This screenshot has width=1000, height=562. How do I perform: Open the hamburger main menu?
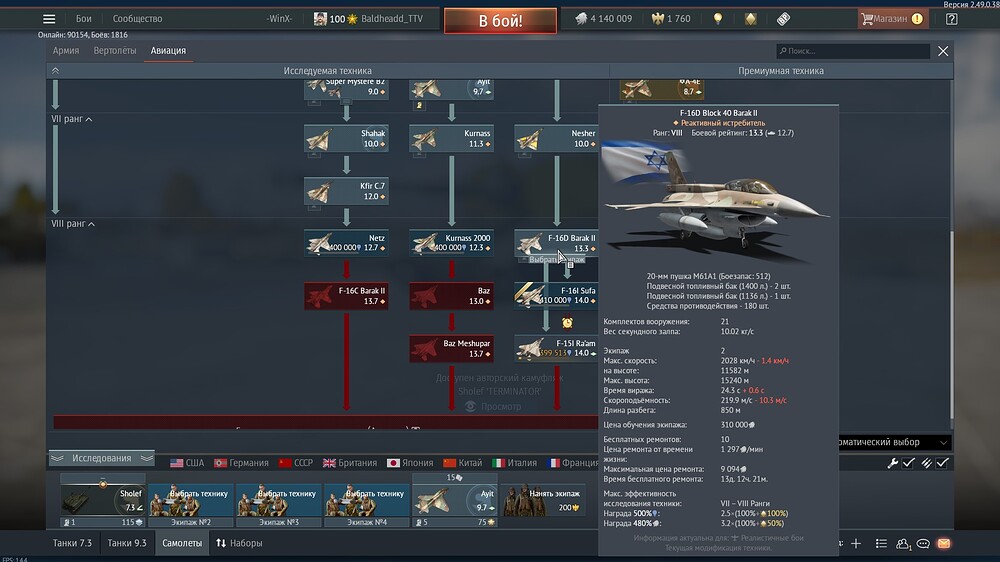(x=49, y=19)
